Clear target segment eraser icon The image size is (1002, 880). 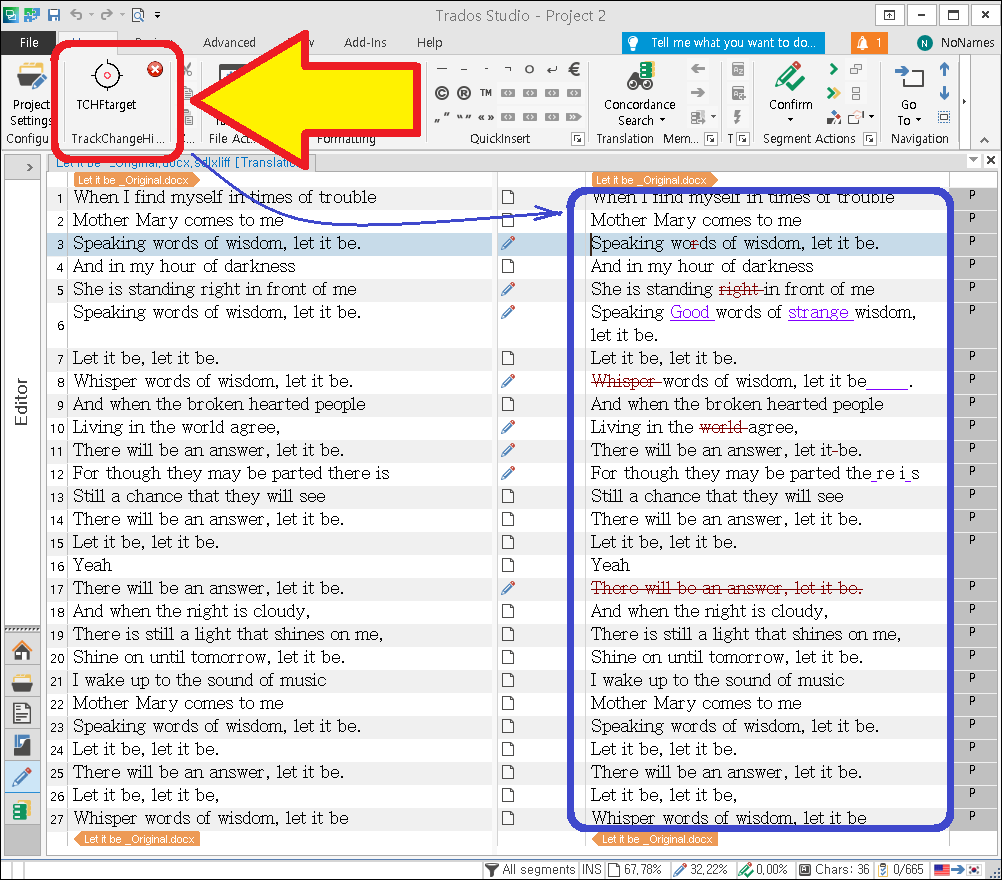[833, 118]
